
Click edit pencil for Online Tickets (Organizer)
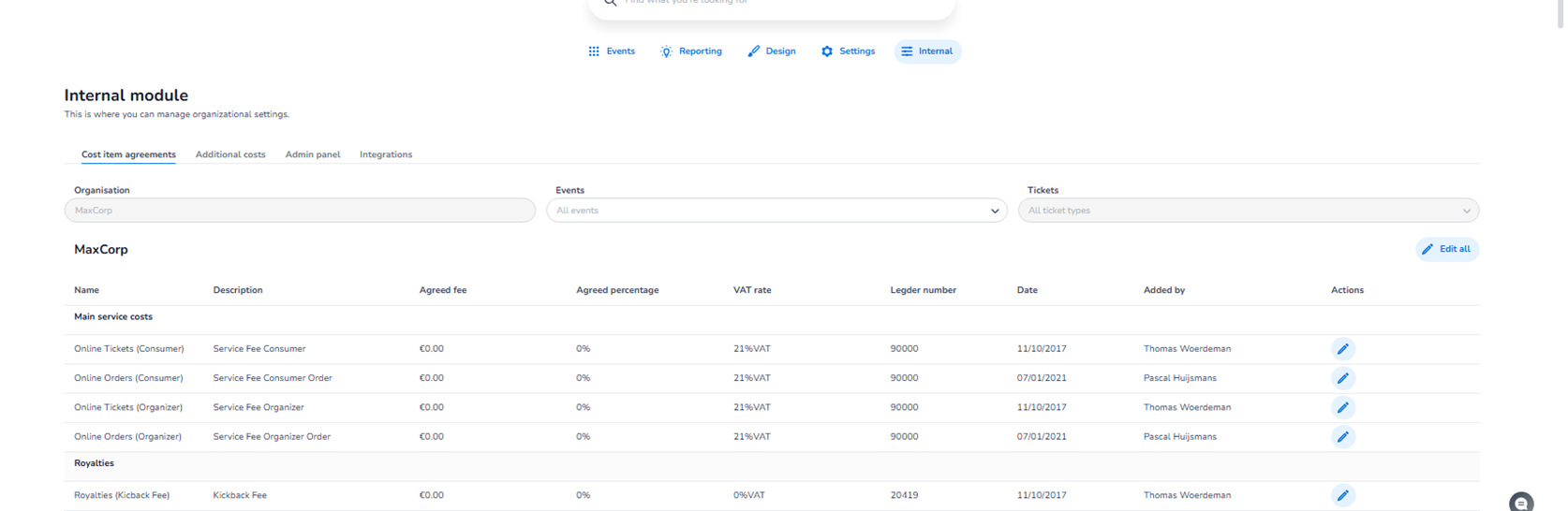1342,407
